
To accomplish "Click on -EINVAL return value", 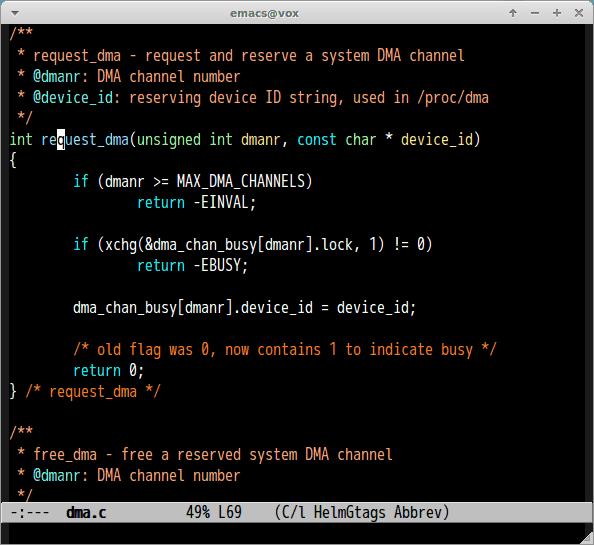I will [220, 203].
